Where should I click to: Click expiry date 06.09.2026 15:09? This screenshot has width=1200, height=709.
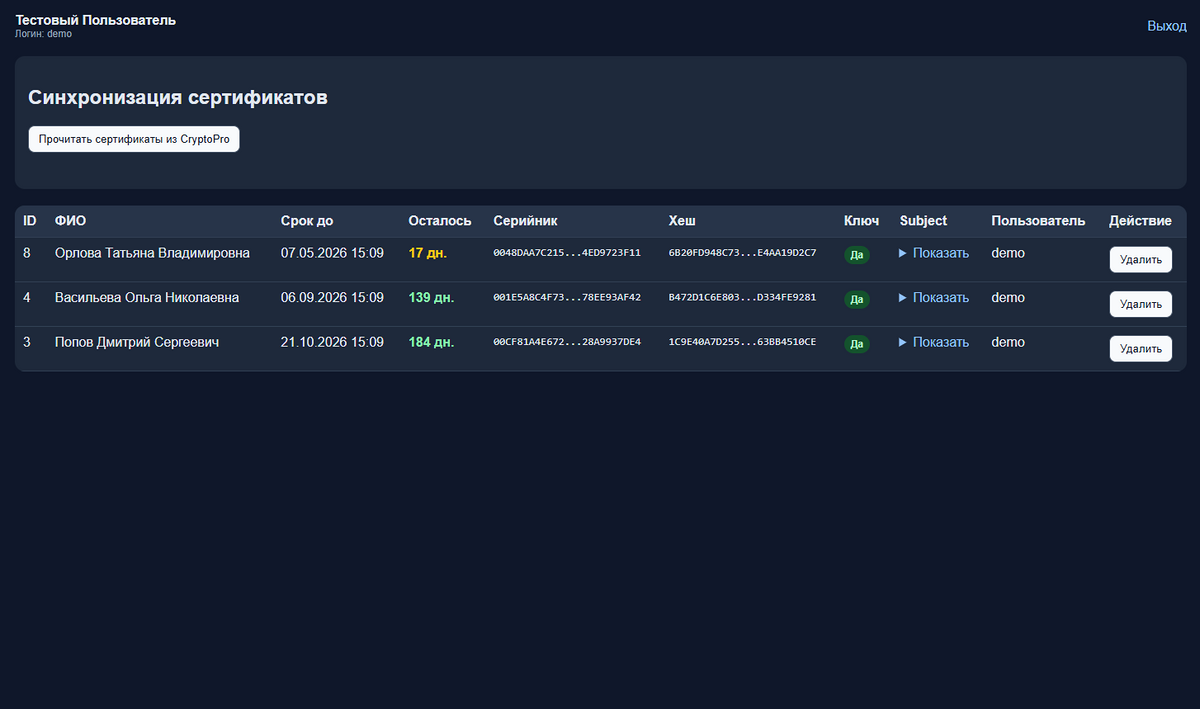(332, 297)
